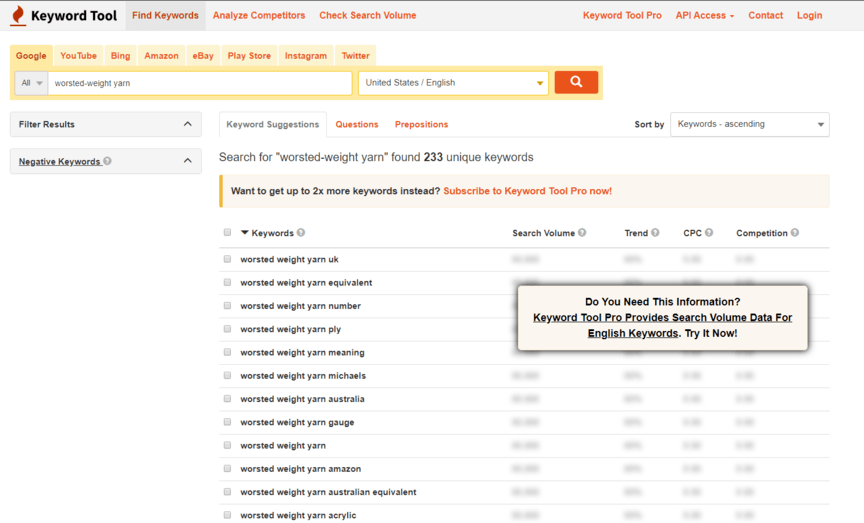Check the box for worsted weight yarn australia
The height and width of the screenshot is (523, 864).
click(227, 398)
